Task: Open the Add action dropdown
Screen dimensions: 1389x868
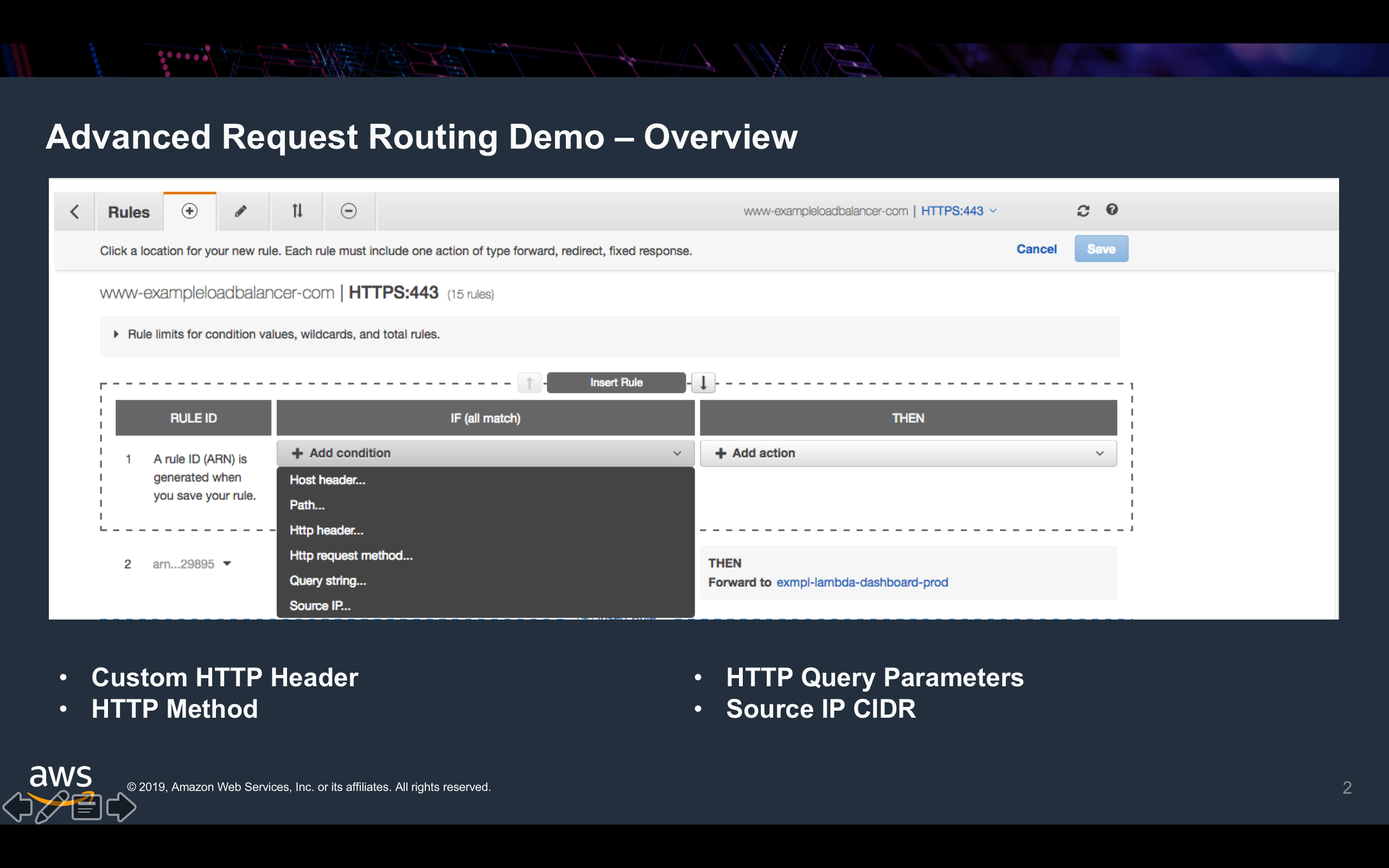Action: [x=908, y=453]
